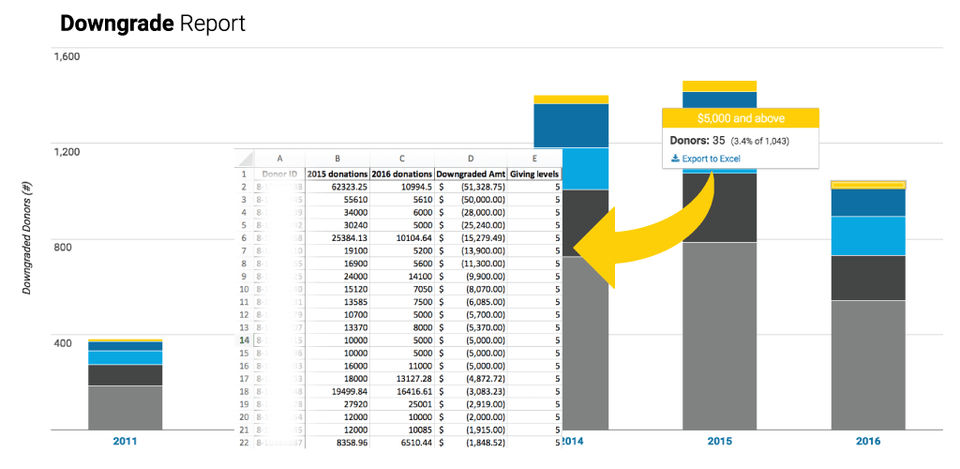Click cell containing 8358.96
This screenshot has height=469, width=960.
(x=337, y=443)
